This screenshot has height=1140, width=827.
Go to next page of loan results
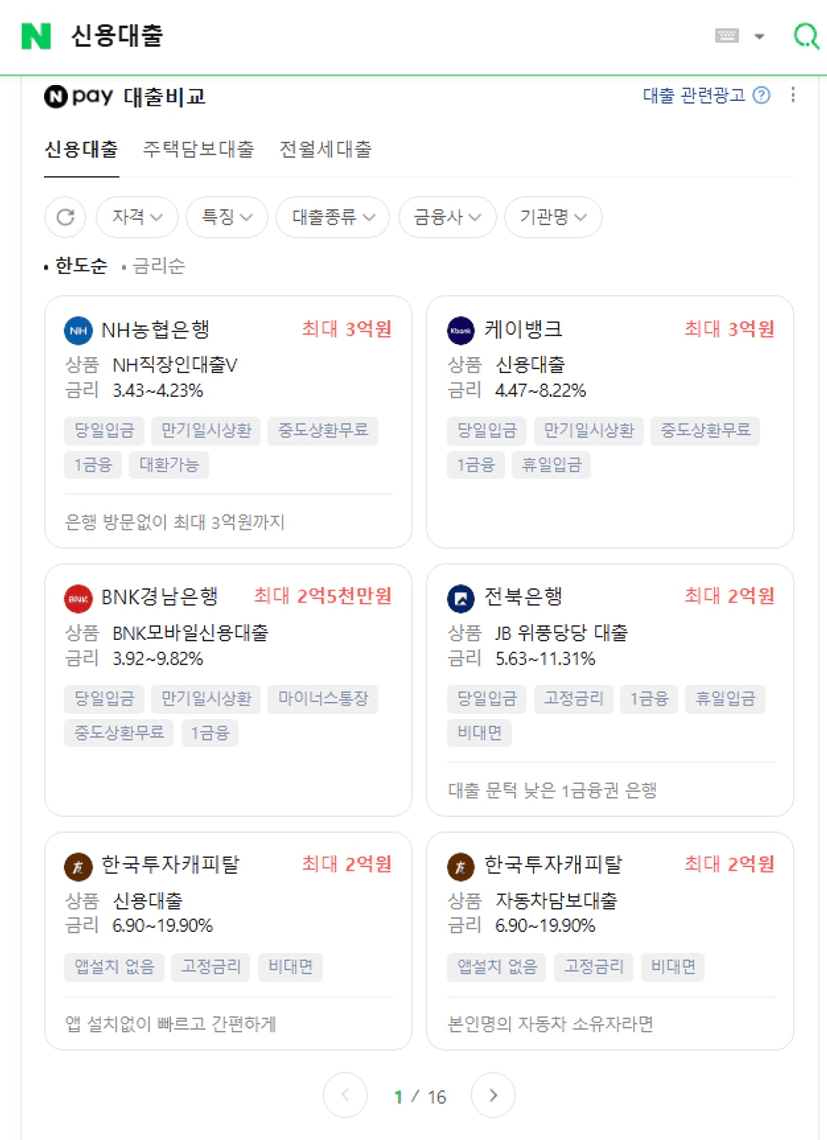(493, 1096)
